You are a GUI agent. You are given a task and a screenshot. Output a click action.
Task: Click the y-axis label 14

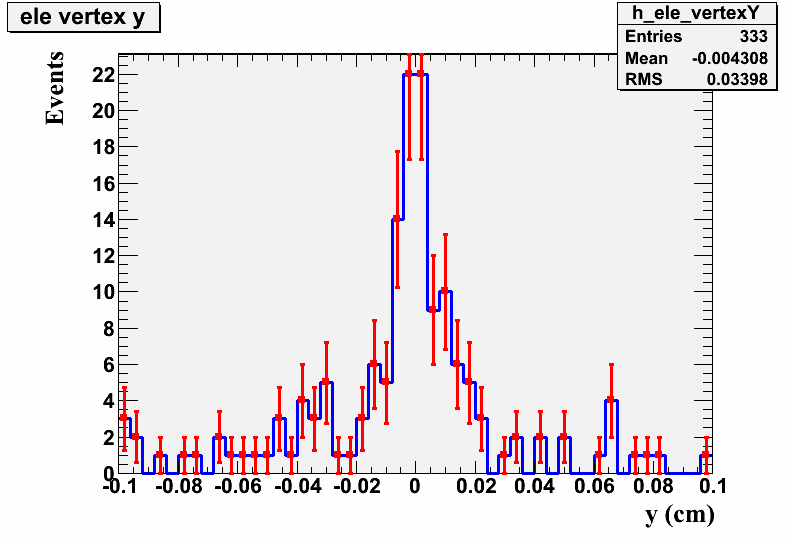(103, 220)
